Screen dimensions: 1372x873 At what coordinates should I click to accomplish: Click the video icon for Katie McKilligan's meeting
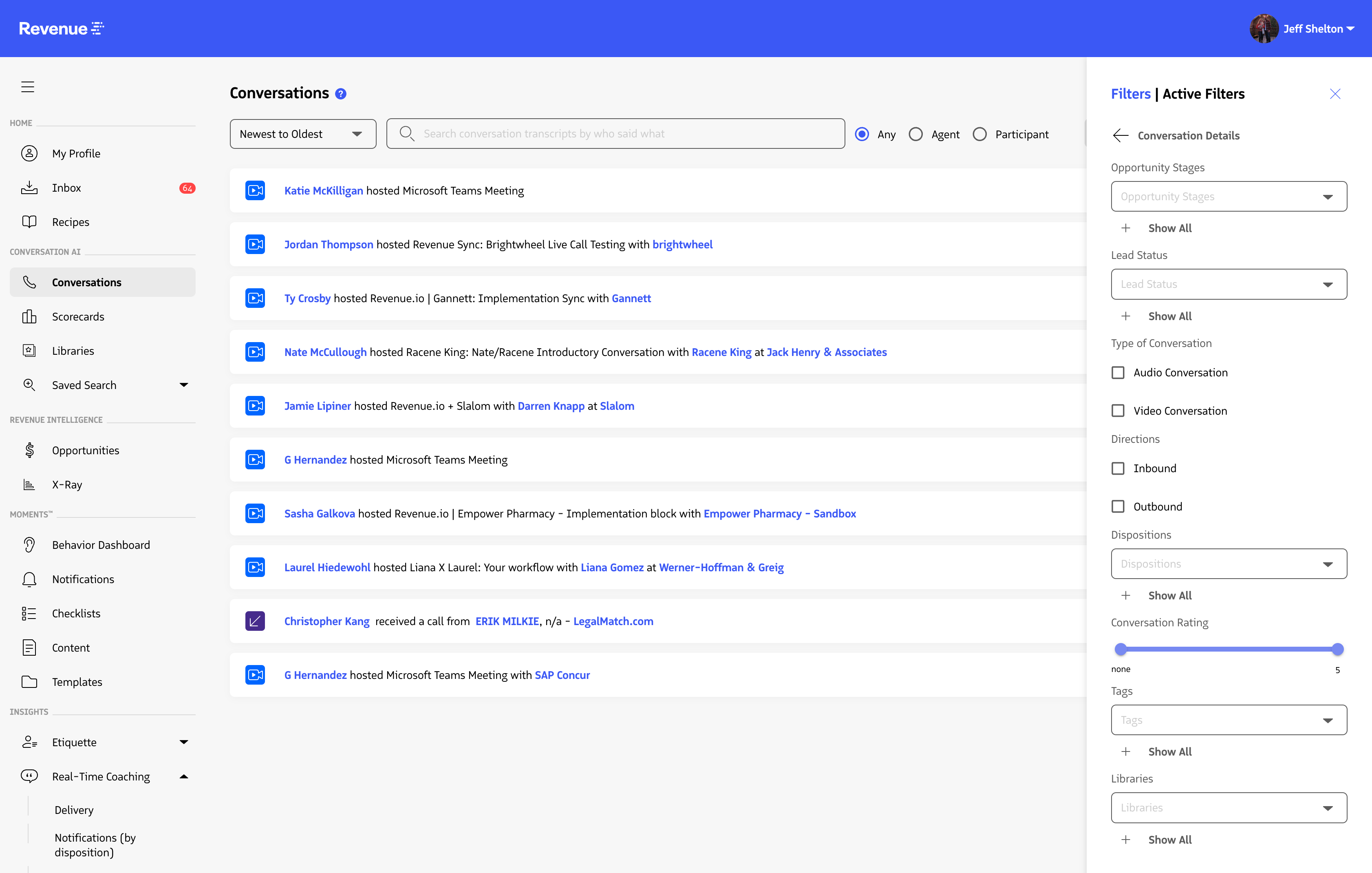pos(255,190)
